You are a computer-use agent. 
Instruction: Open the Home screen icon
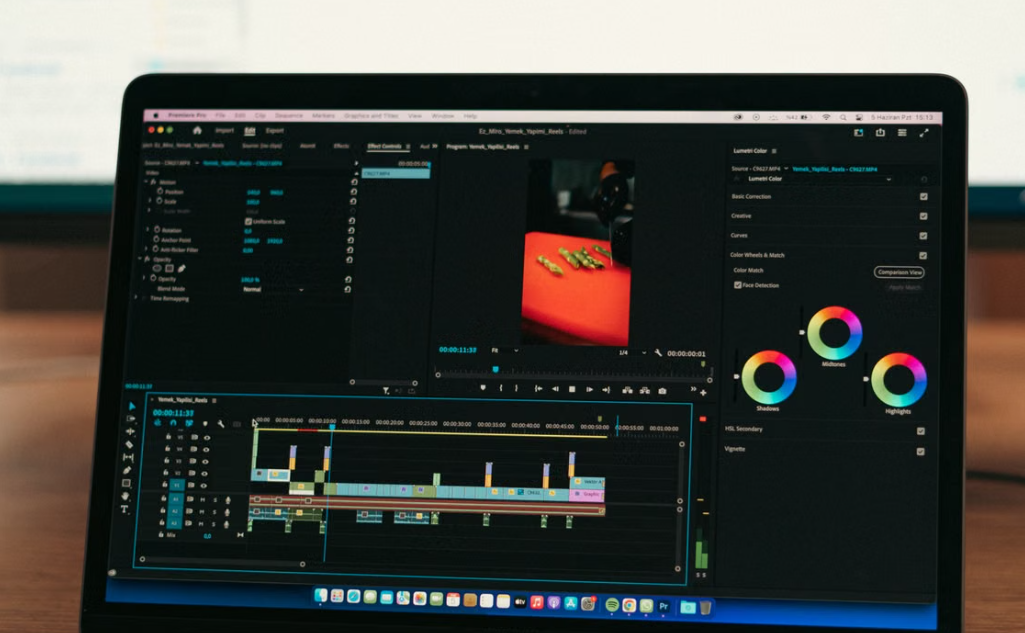pyautogui.click(x=197, y=130)
